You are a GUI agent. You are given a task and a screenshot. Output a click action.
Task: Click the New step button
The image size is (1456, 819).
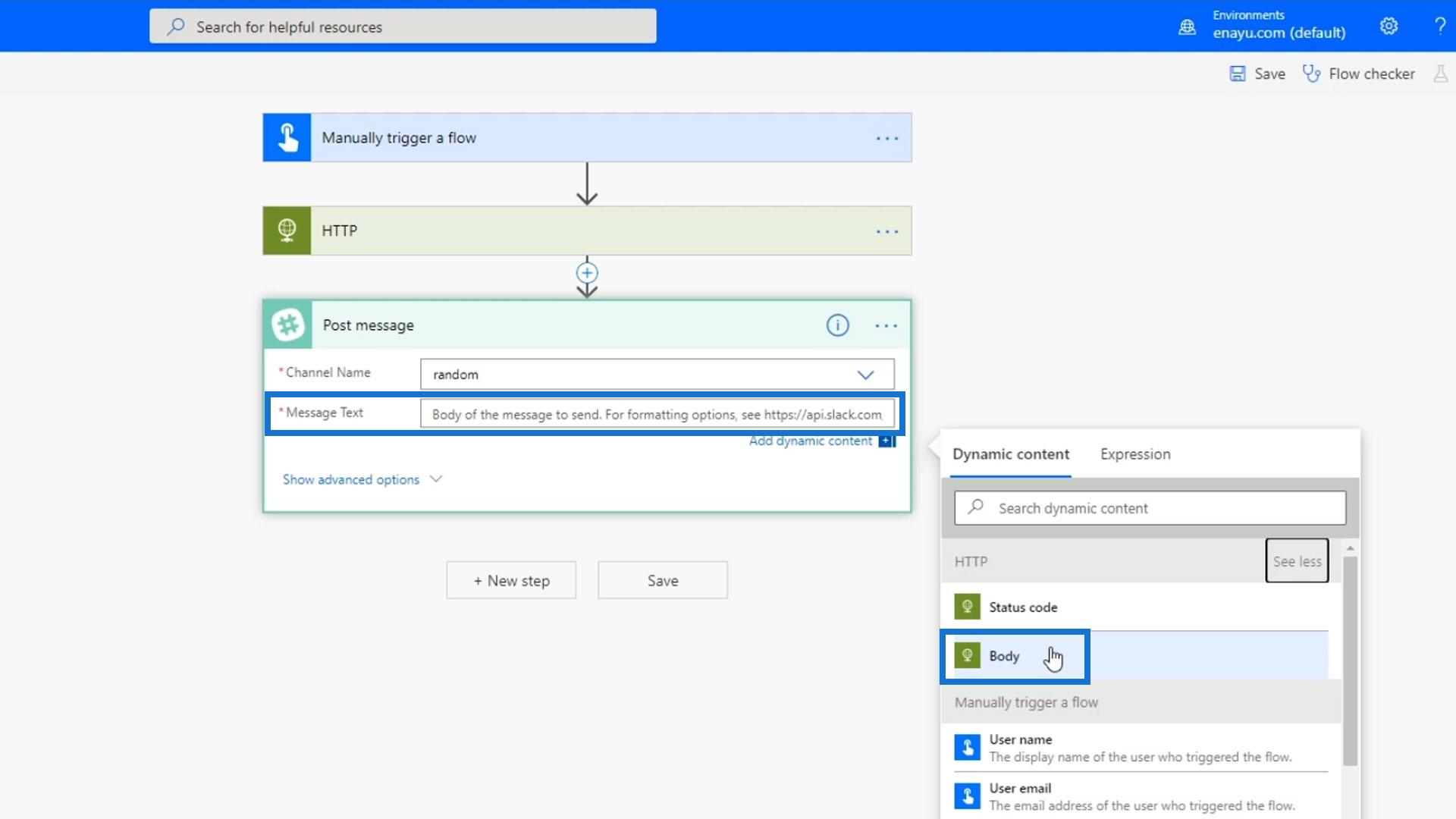[x=511, y=580]
